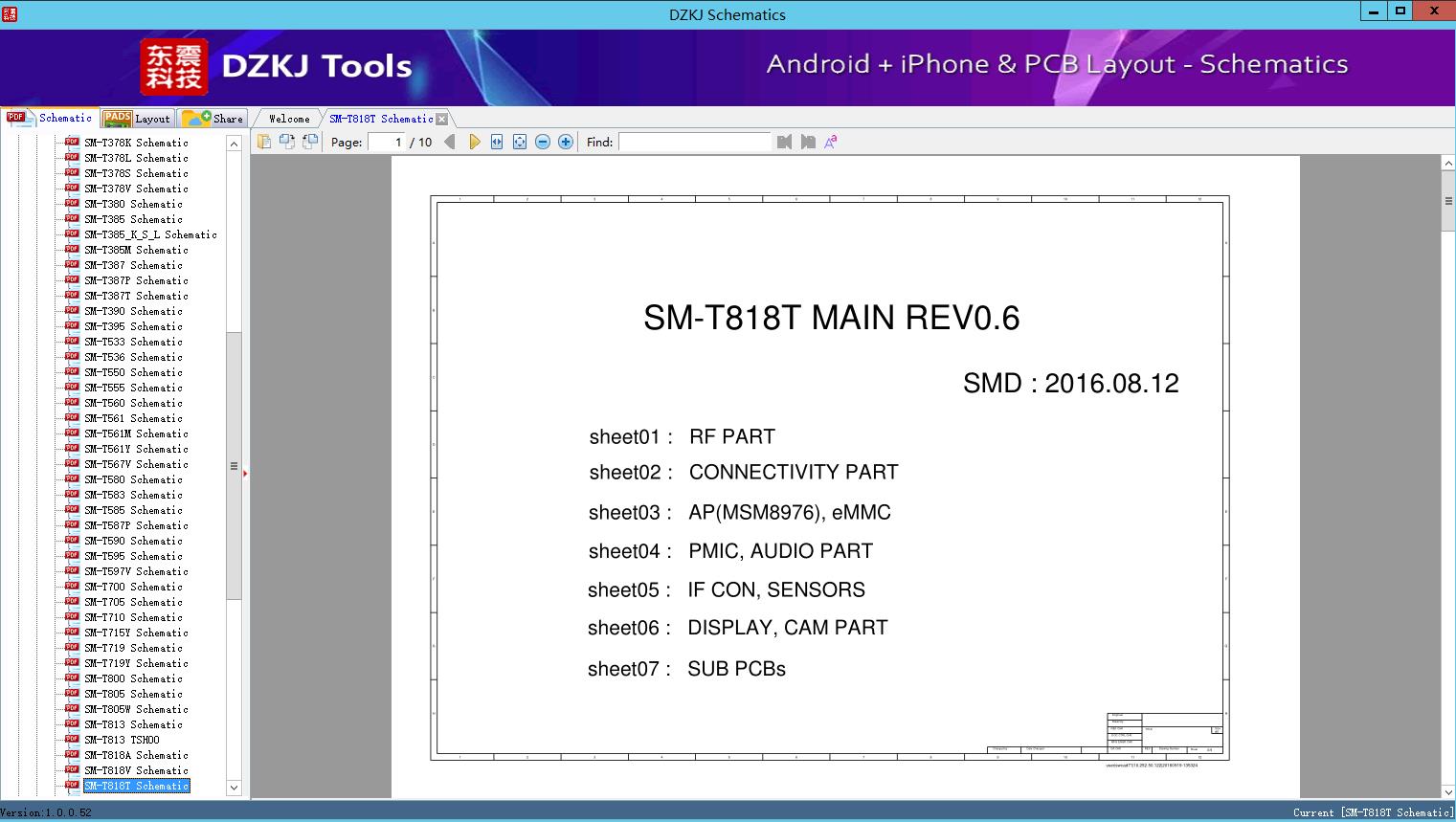Click the PDF icon beside SM-T719 Schematic

pos(72,647)
